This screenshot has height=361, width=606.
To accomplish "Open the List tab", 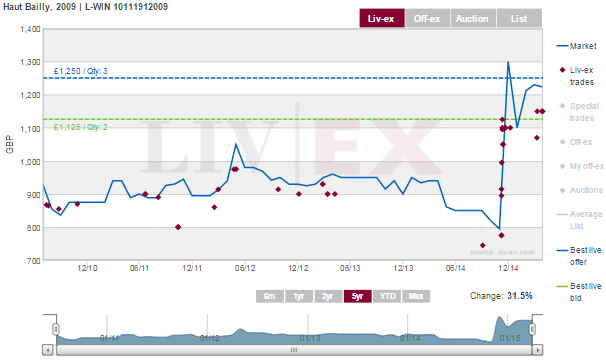I will (519, 18).
